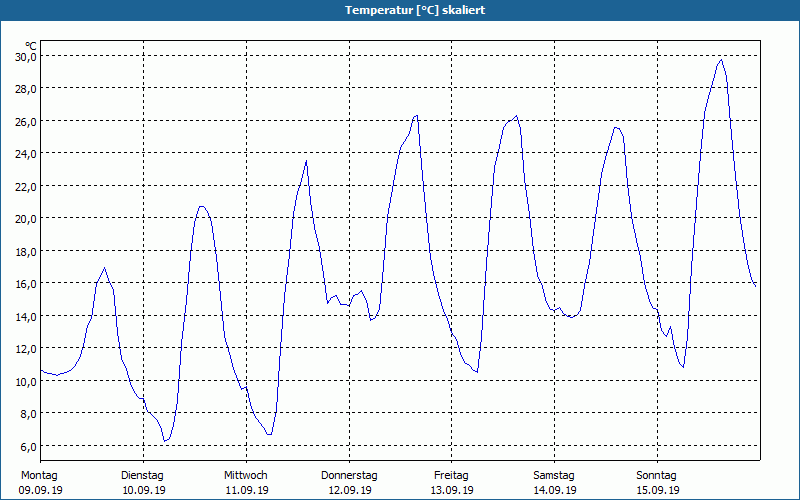Click the Donnerstag day label
Viewport: 800px width, 500px height.
coord(349,476)
